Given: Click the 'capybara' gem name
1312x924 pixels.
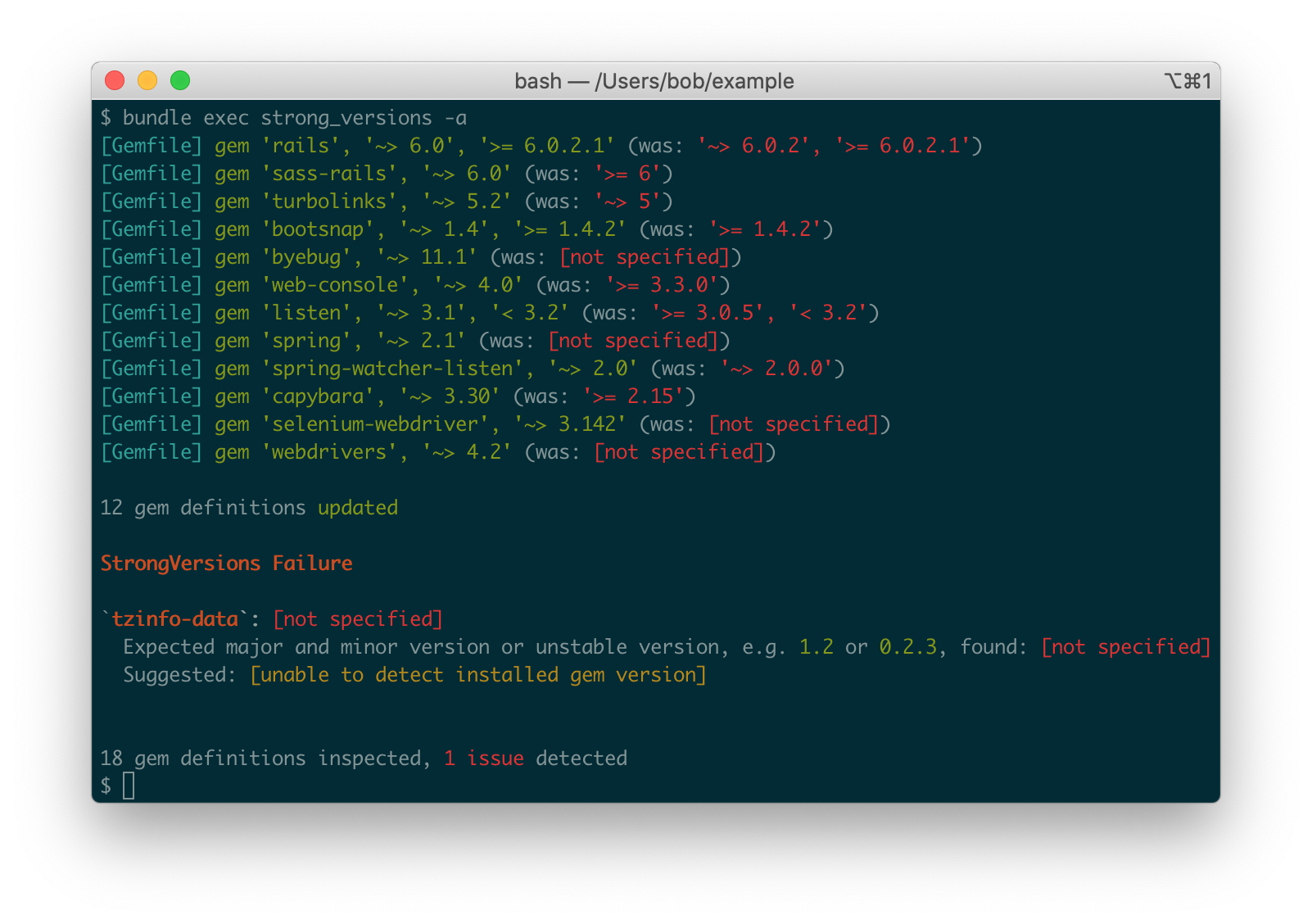Looking at the screenshot, I should click(x=318, y=396).
